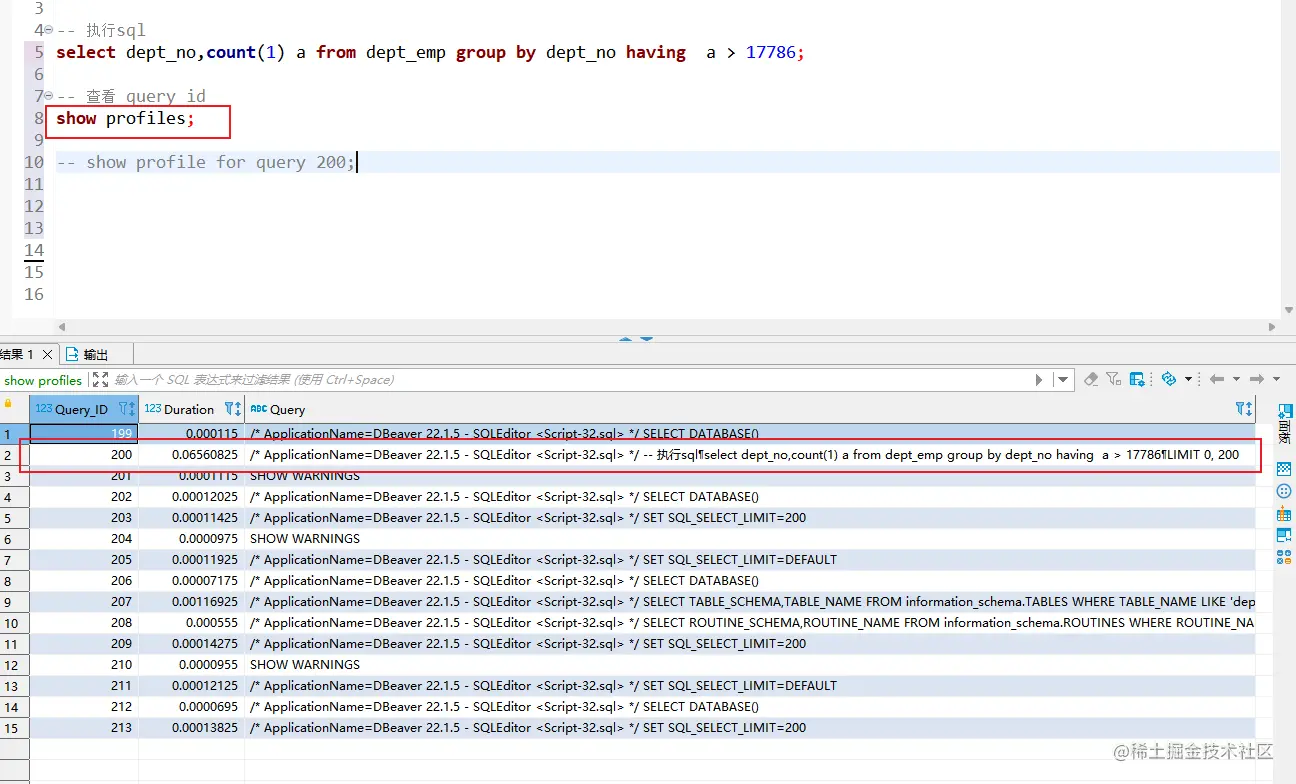Open the forward-history dropdown arrow
1296x784 pixels.
coord(1277,379)
